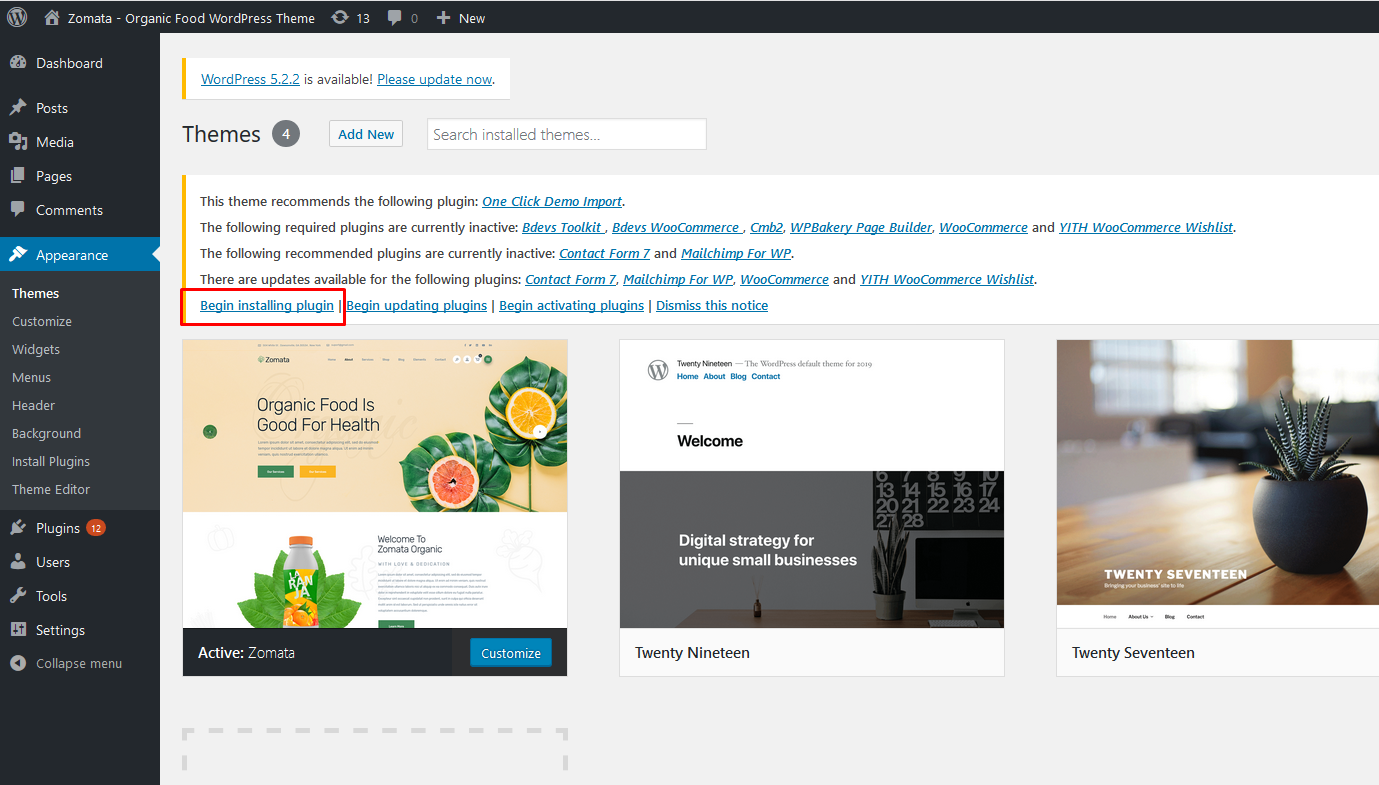Focus the Search installed themes field
Screen dimensions: 1379x785
click(566, 134)
